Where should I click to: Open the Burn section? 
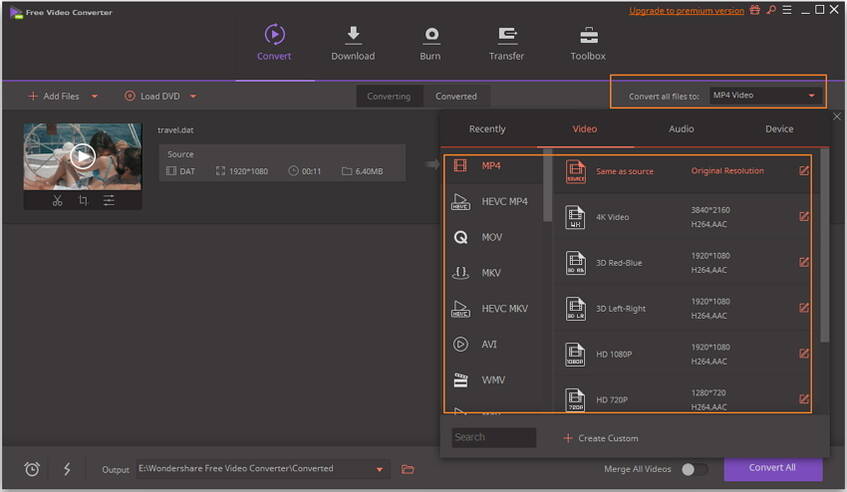(430, 43)
